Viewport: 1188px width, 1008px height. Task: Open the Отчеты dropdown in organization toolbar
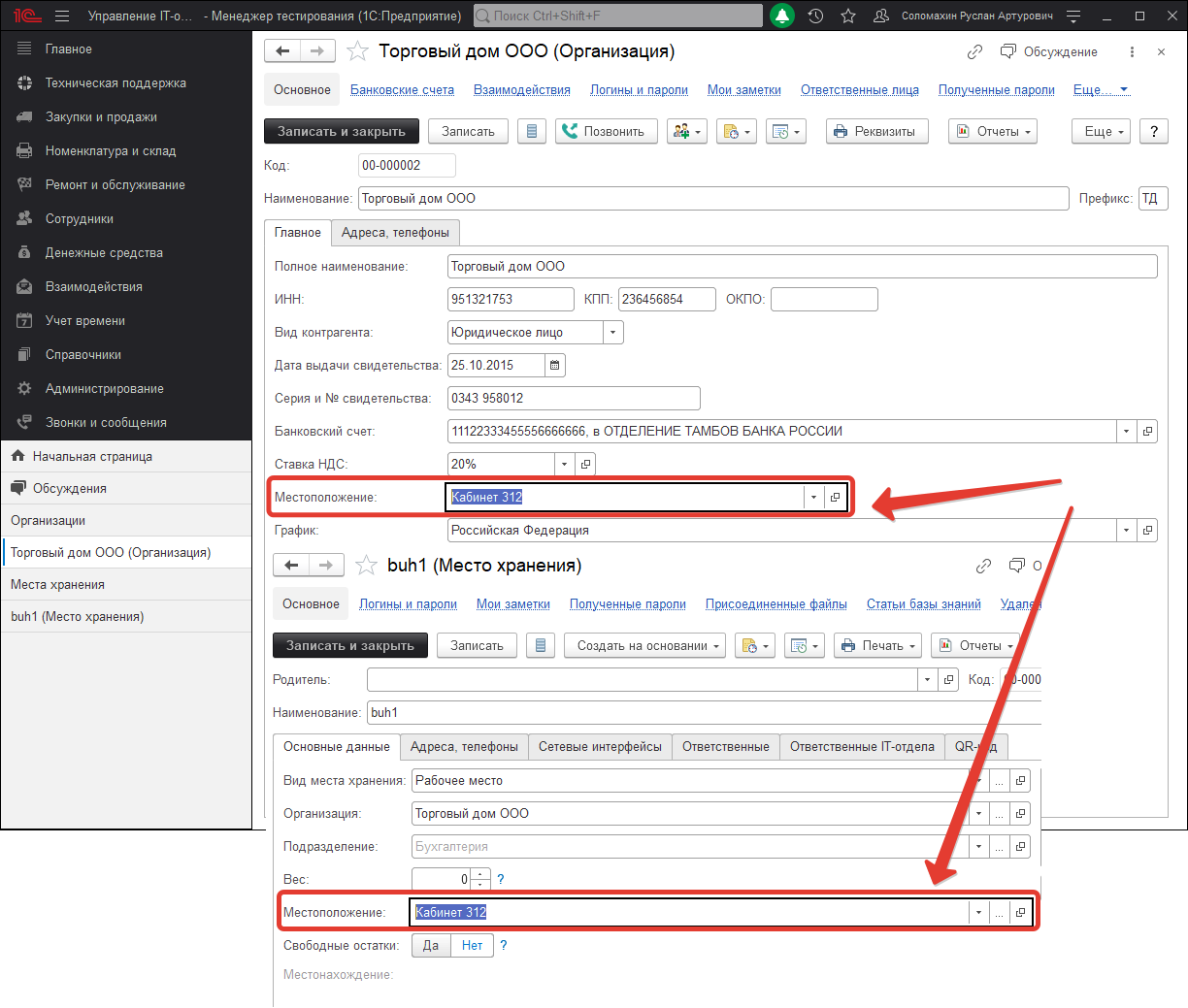[993, 132]
